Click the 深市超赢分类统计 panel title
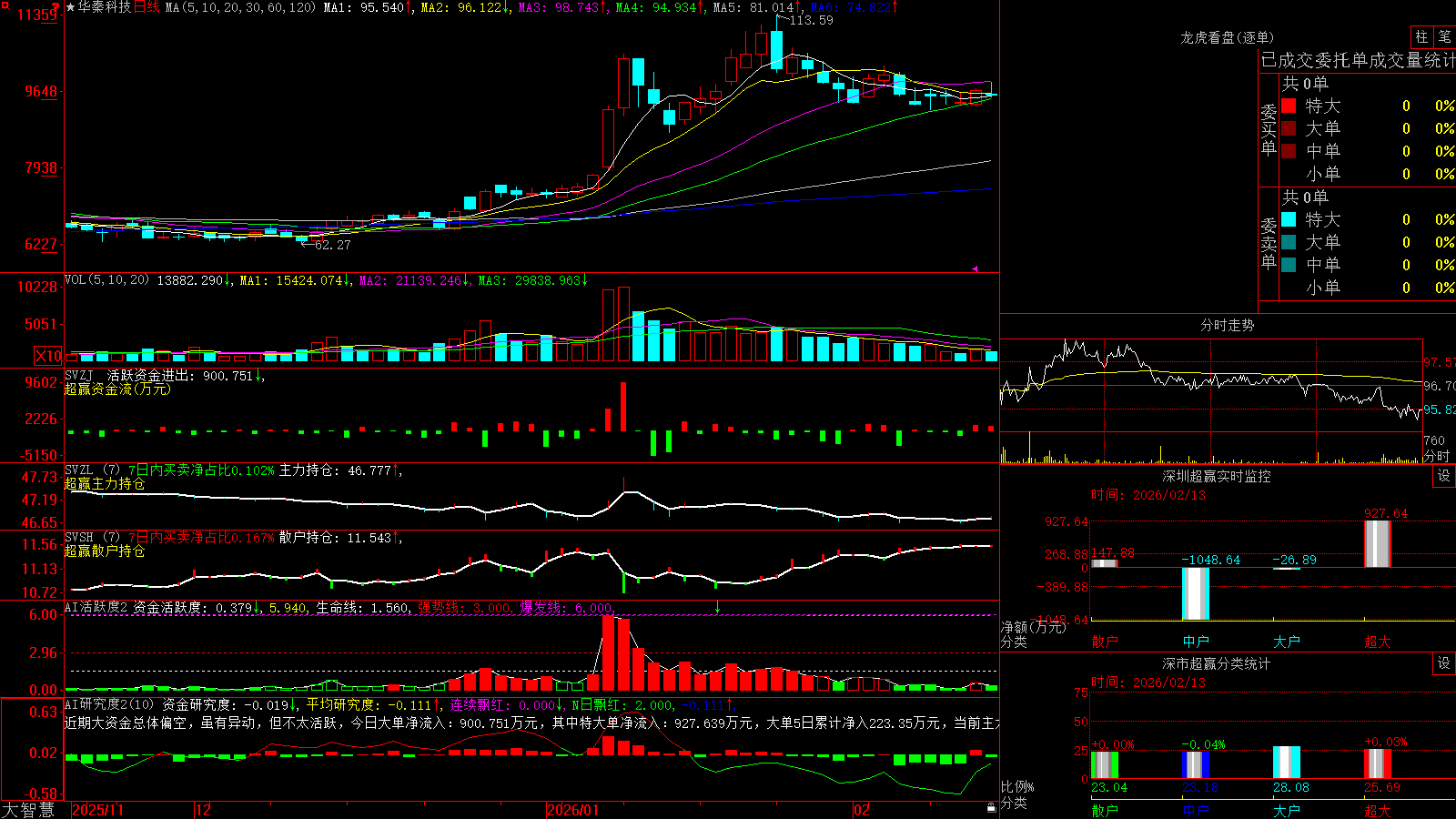Image resolution: width=1456 pixels, height=819 pixels. (1216, 663)
